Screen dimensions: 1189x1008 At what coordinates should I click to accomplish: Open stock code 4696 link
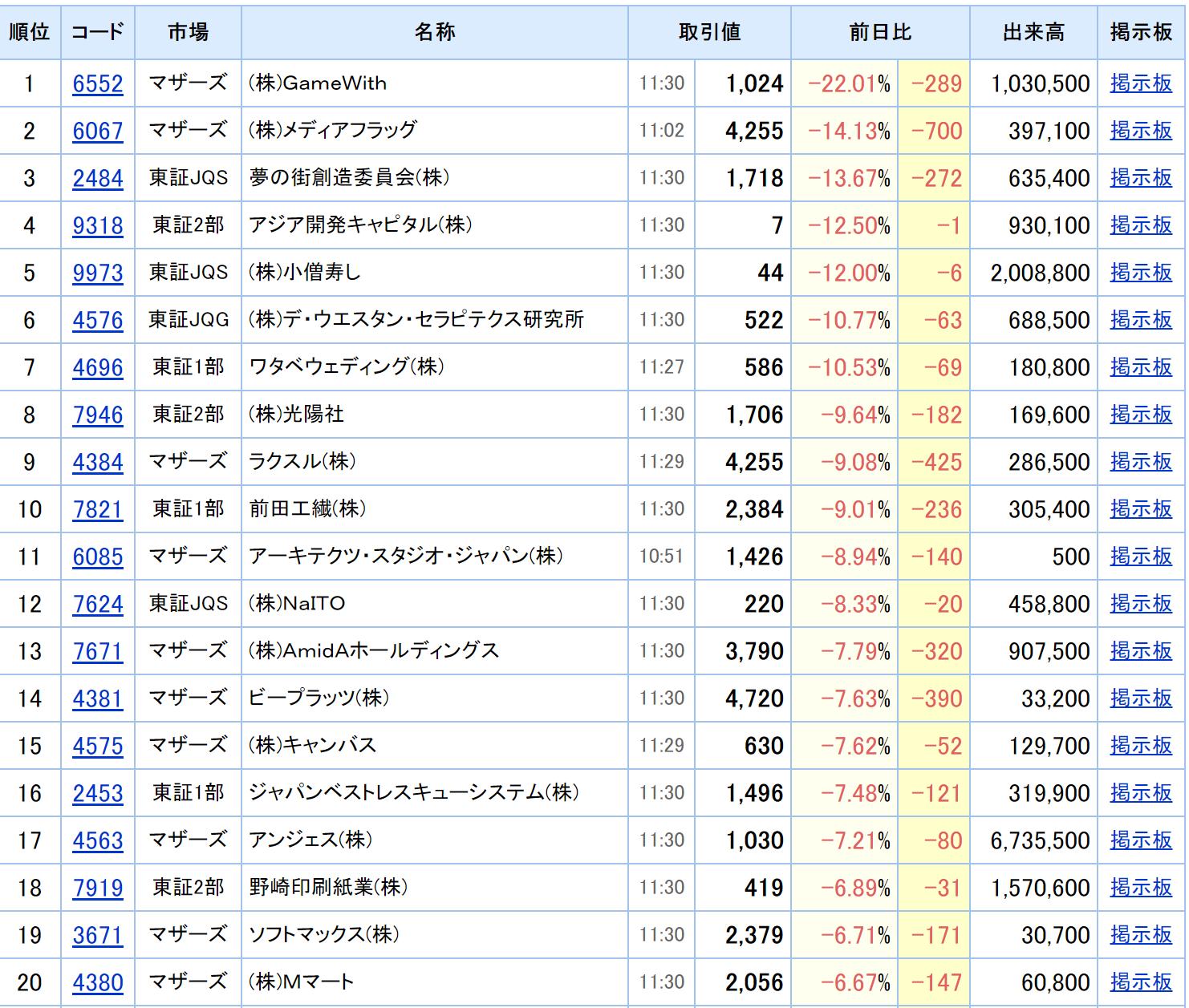[x=98, y=367]
